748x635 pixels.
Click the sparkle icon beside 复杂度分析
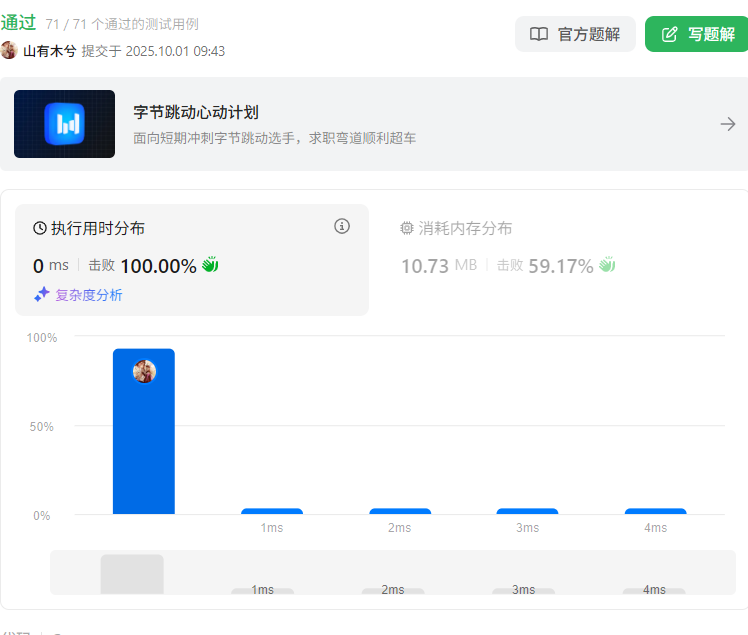pyautogui.click(x=42, y=294)
